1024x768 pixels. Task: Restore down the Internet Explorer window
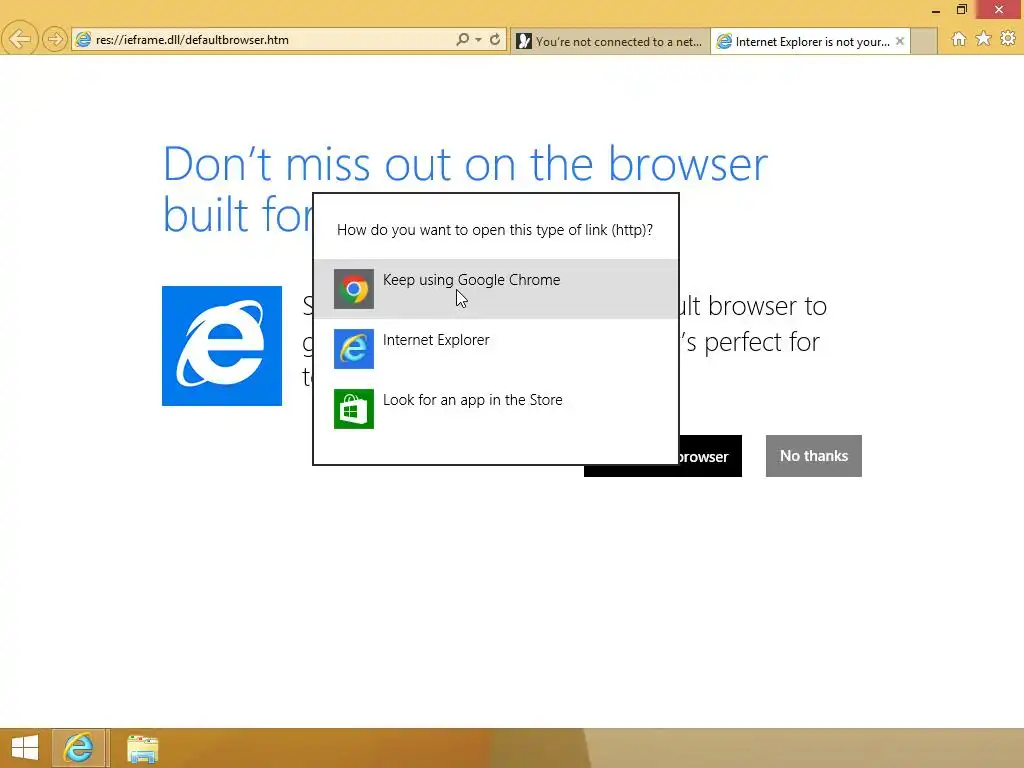coord(961,10)
